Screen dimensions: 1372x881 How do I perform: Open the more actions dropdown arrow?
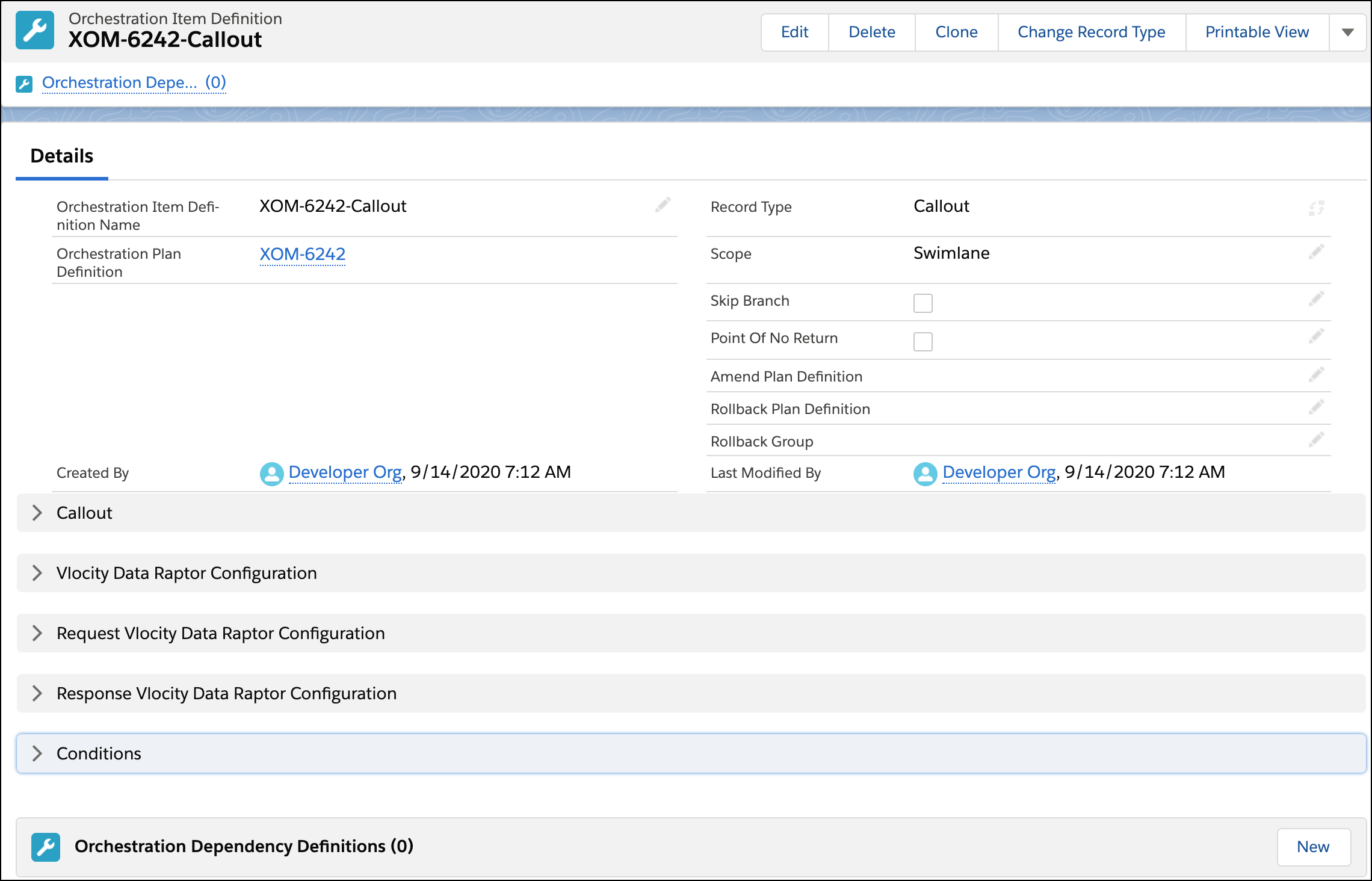(1348, 32)
